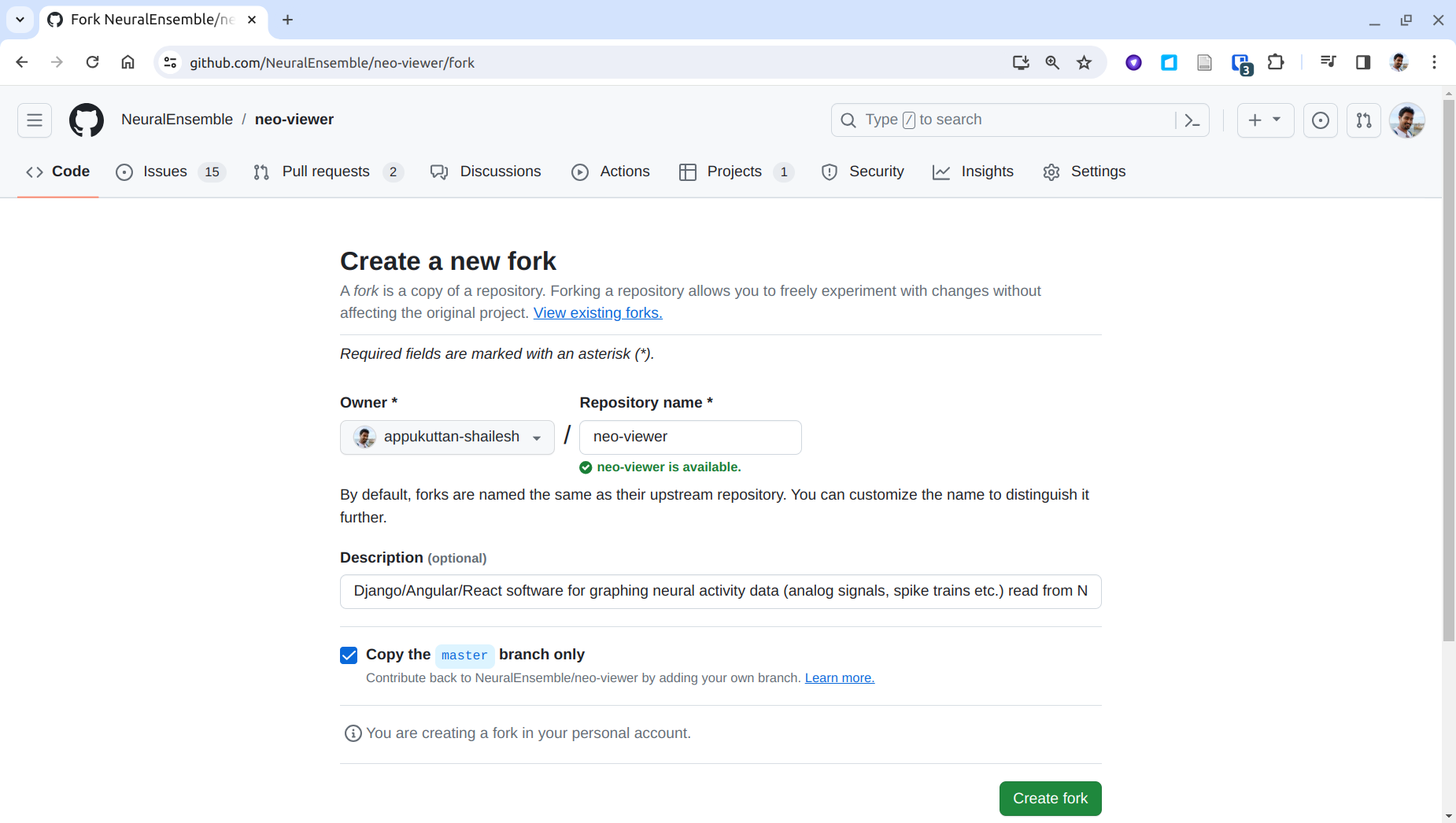Switch to the Security tab
Screen dimensions: 1456x823
pyautogui.click(x=876, y=172)
